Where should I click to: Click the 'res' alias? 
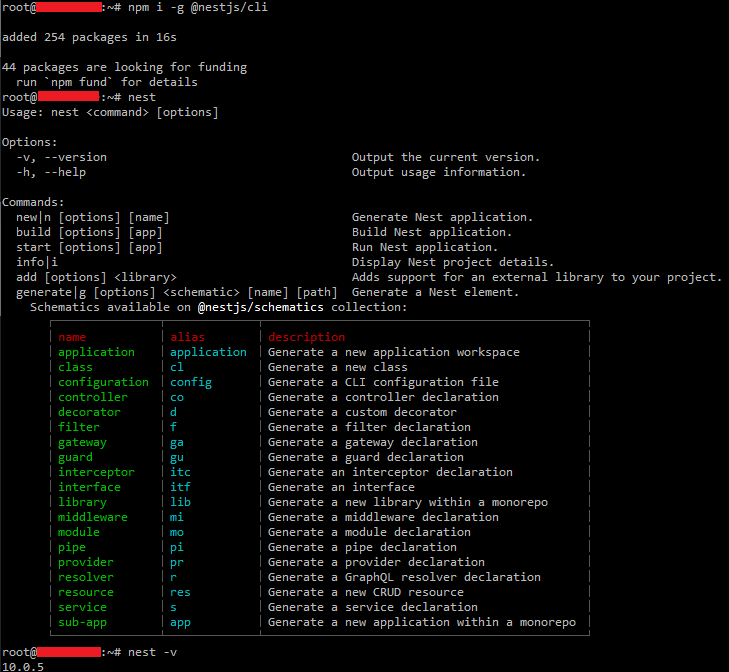[180, 592]
